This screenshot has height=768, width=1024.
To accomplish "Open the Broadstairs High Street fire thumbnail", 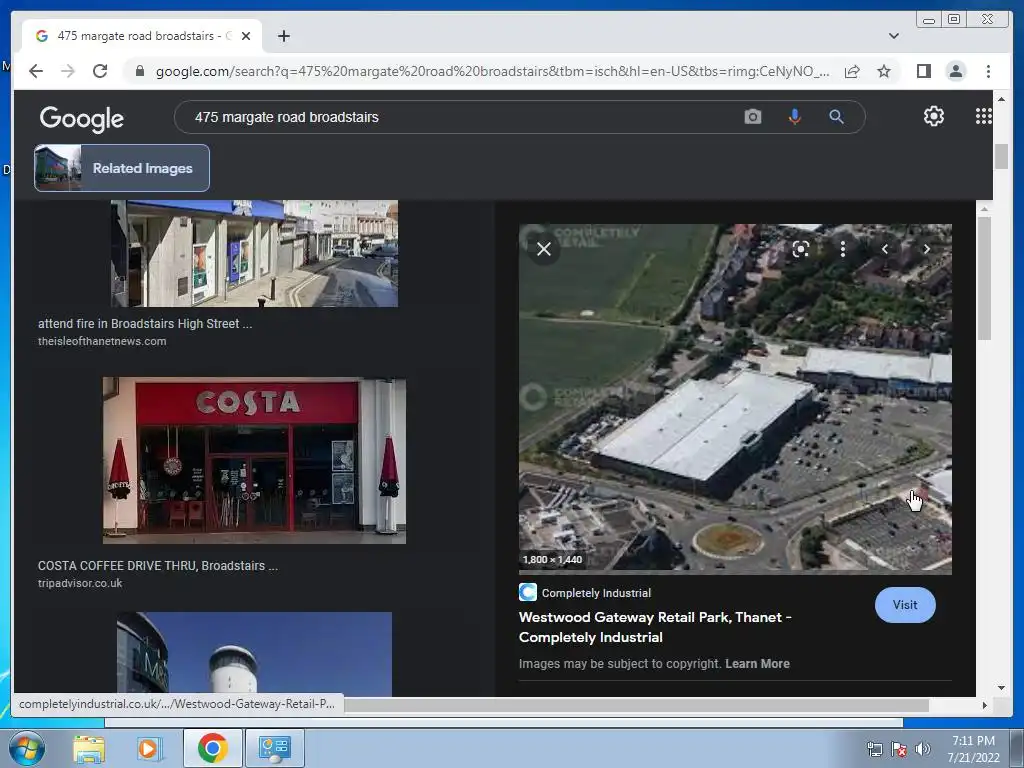I will click(x=254, y=253).
